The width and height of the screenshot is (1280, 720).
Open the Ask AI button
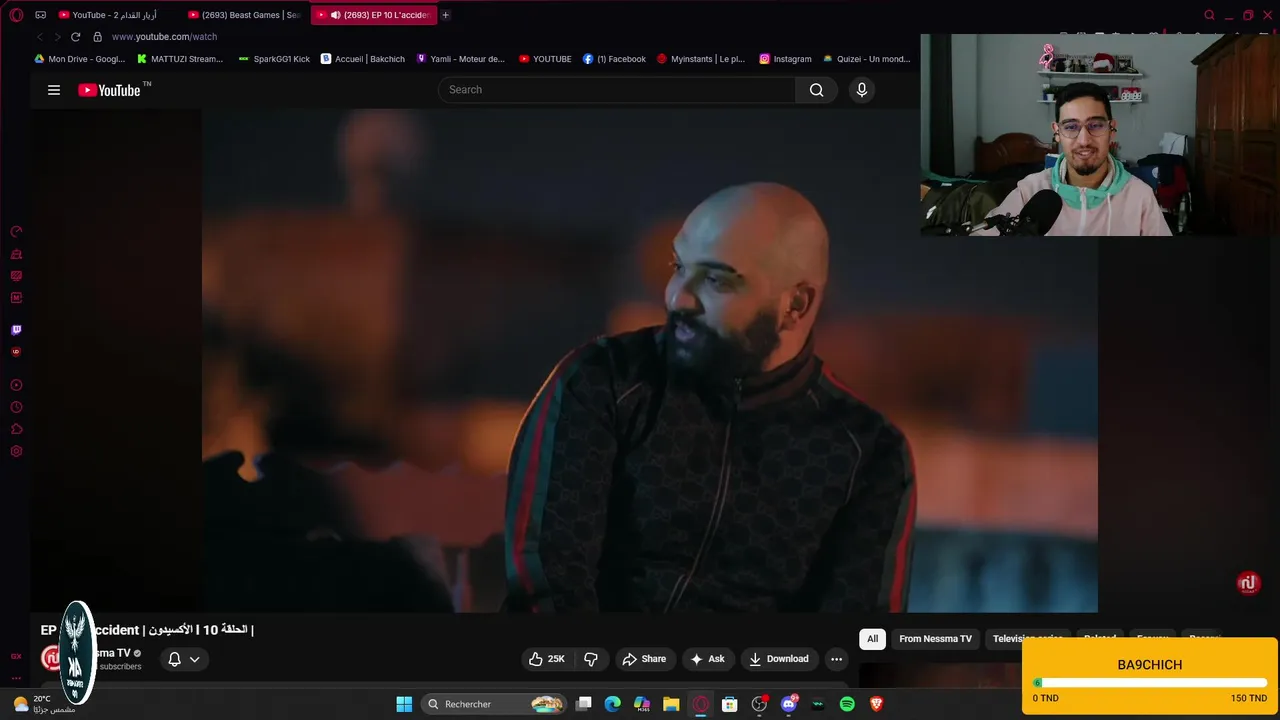point(707,659)
